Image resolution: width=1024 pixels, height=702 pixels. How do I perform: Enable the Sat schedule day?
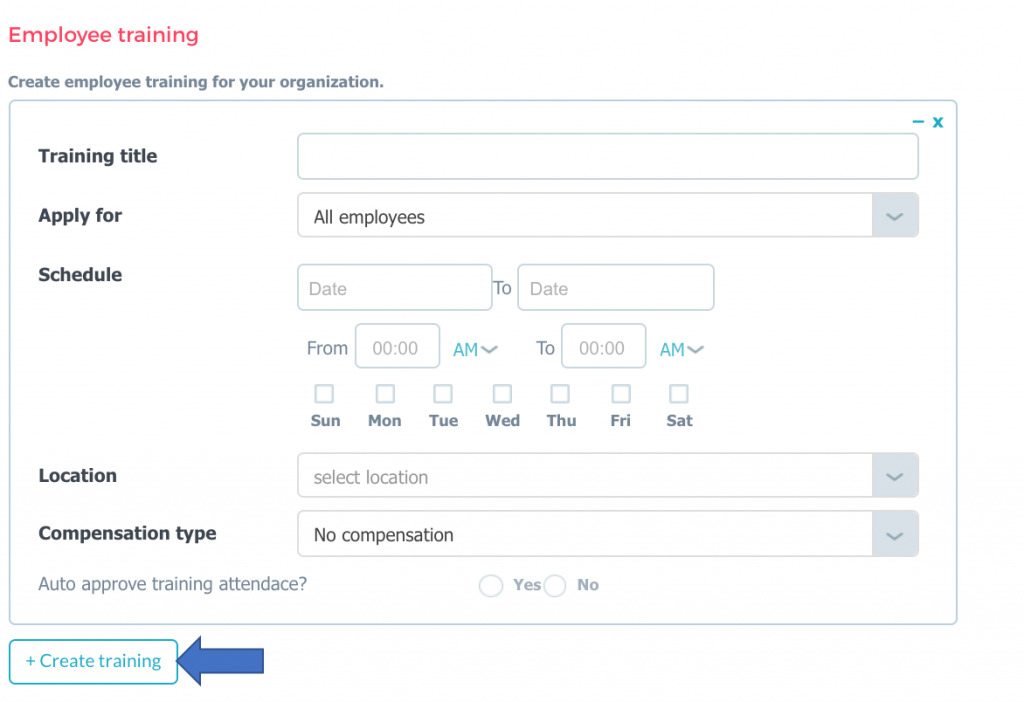(x=678, y=393)
